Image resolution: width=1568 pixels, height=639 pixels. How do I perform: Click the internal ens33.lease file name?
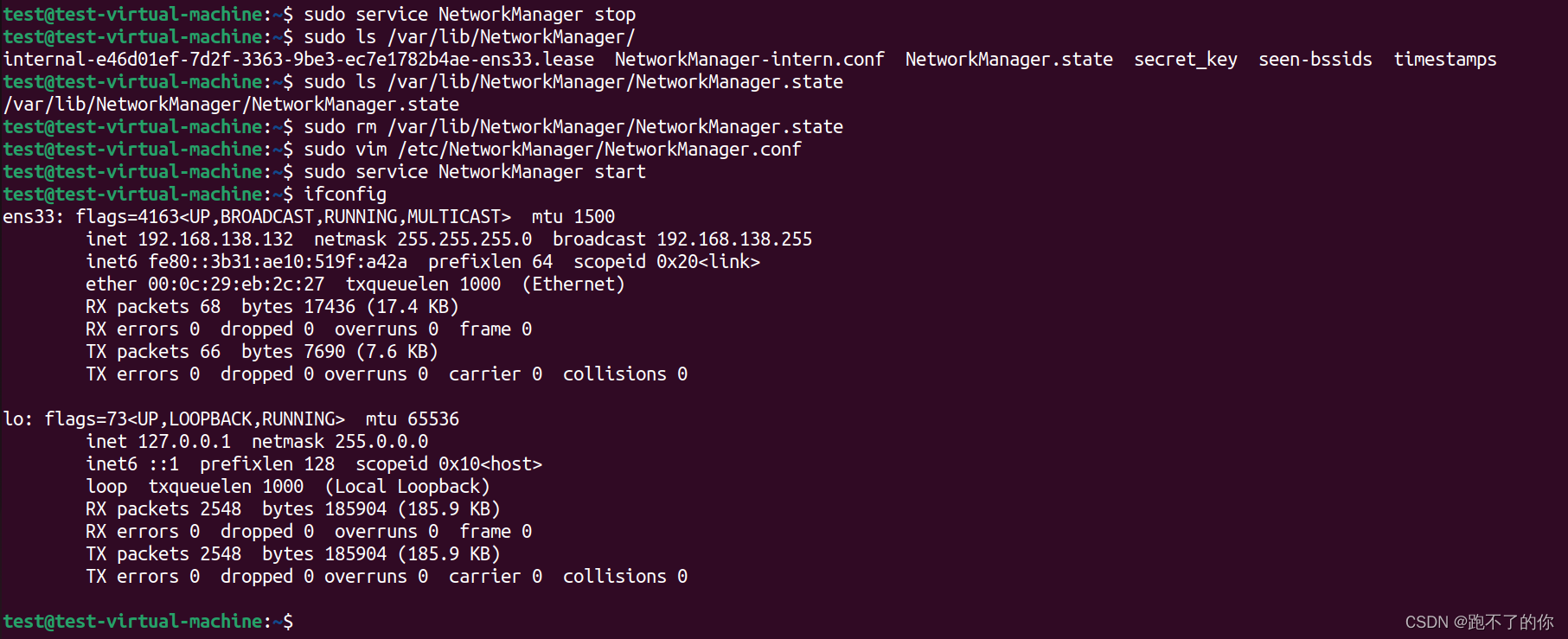[x=298, y=60]
